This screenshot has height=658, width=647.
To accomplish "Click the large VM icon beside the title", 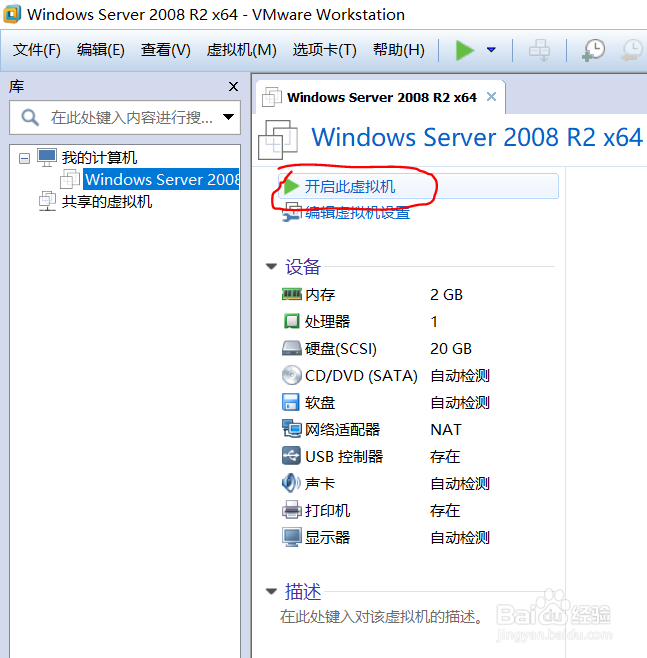I will coord(278,140).
